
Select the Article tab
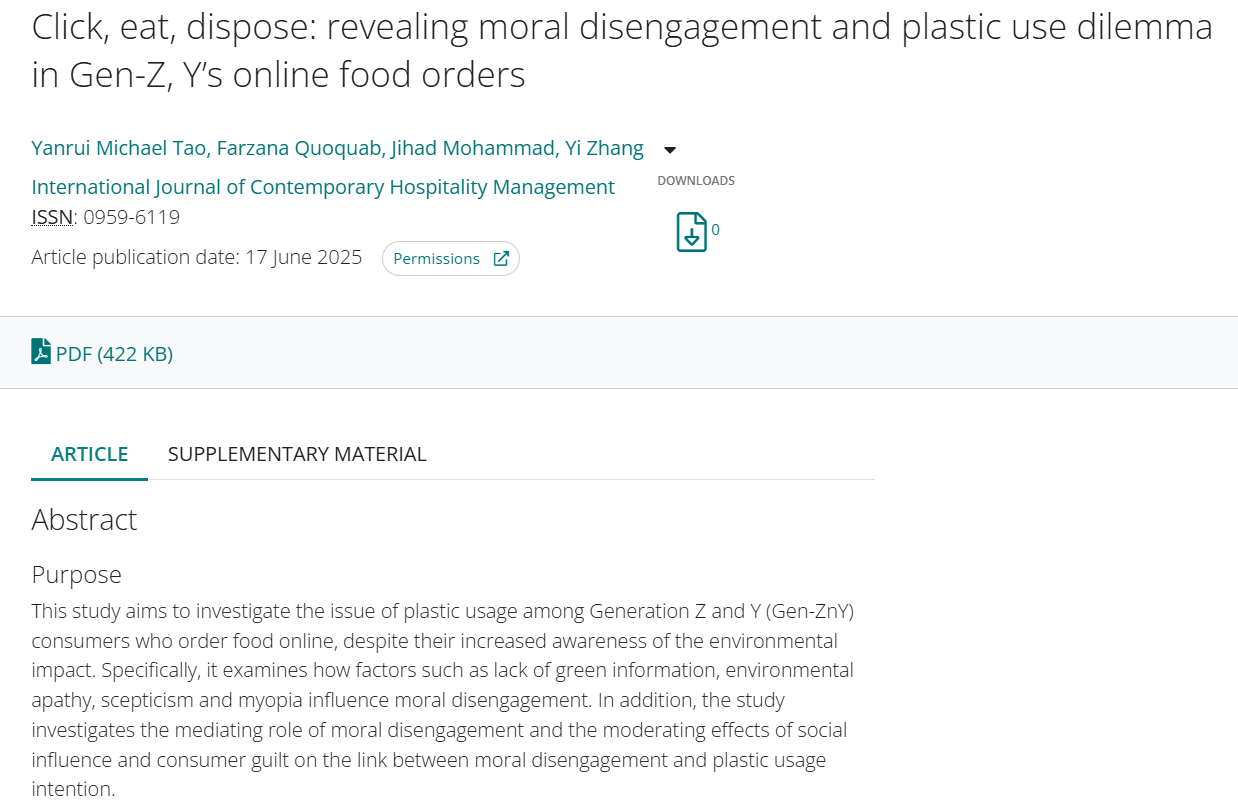90,454
